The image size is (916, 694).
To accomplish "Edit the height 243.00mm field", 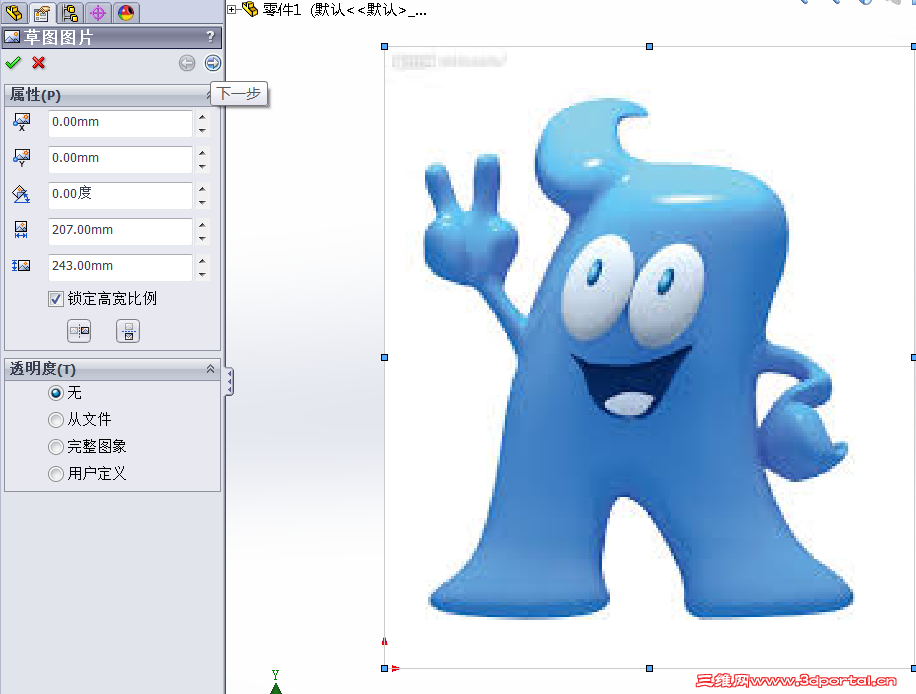I will 120,267.
